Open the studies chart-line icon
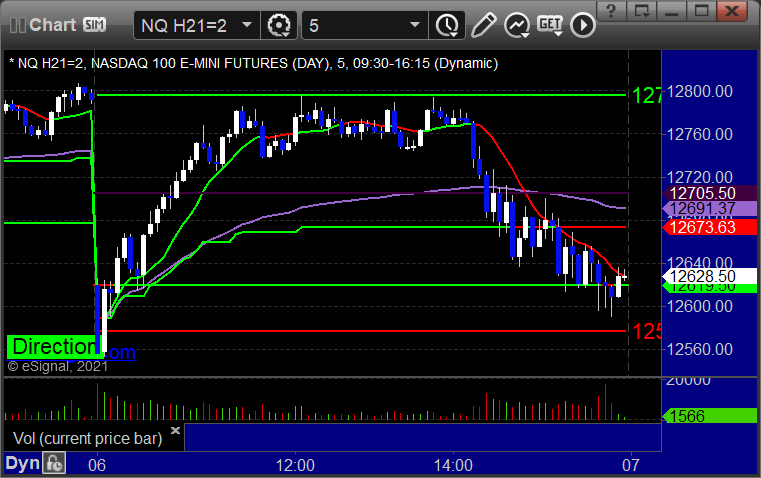761x478 pixels. tap(516, 25)
